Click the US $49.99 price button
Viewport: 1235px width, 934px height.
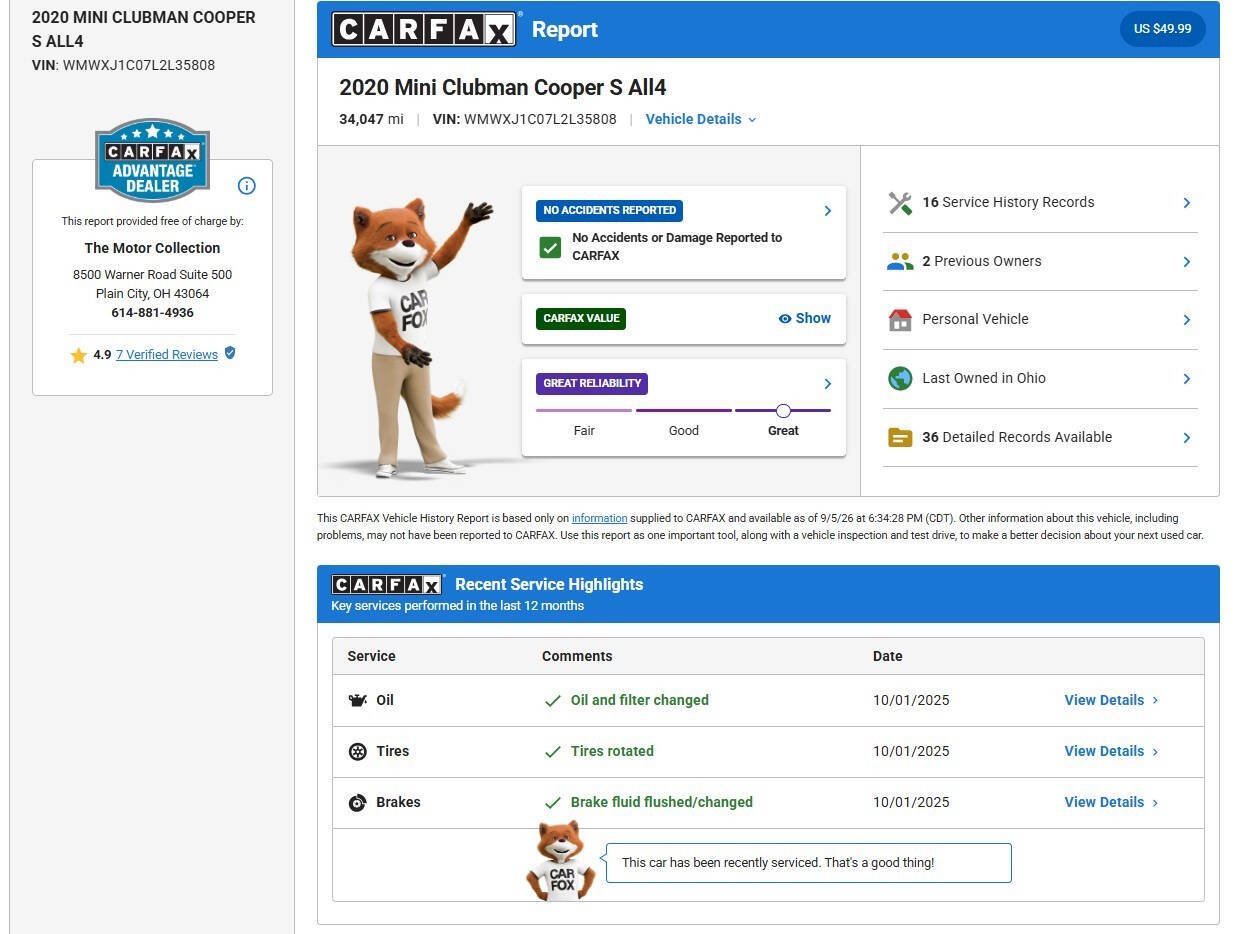1162,29
